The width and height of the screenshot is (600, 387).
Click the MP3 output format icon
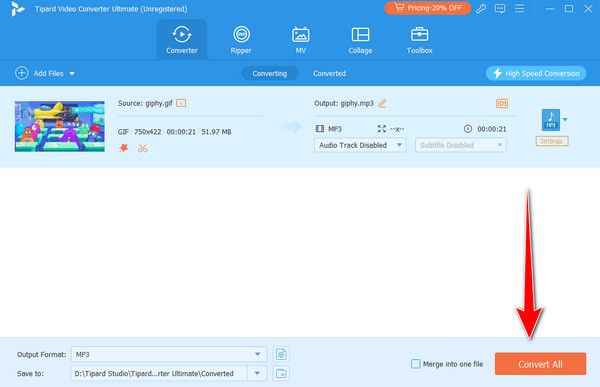(x=551, y=120)
